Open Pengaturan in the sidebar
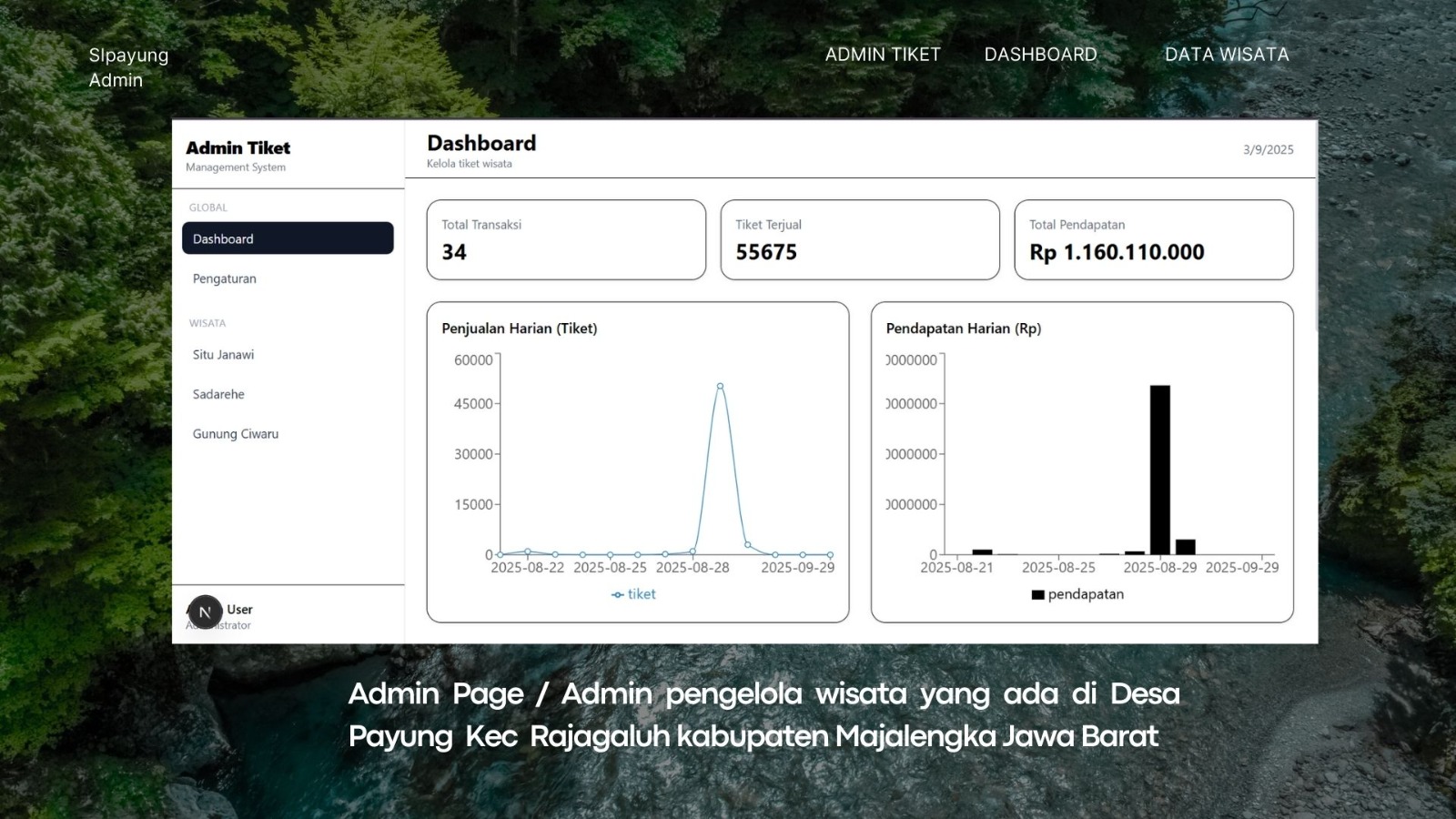This screenshot has height=819, width=1456. tap(225, 278)
